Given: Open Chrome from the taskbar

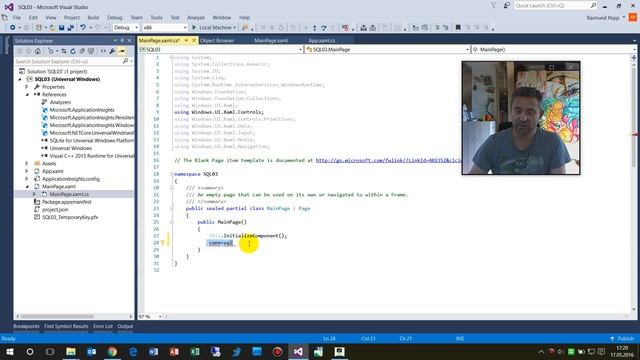Looking at the screenshot, I should [112, 351].
